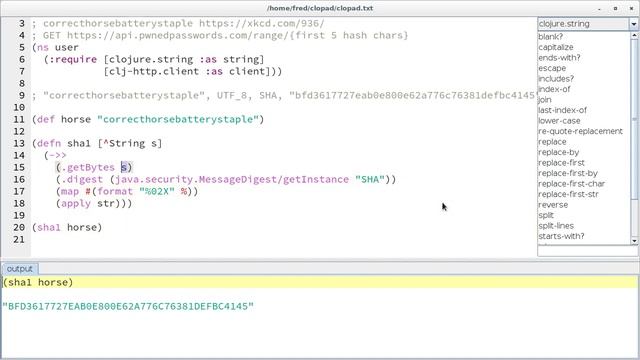Click the 'def horse' definition line
This screenshot has width=640, height=360.
click(x=148, y=120)
